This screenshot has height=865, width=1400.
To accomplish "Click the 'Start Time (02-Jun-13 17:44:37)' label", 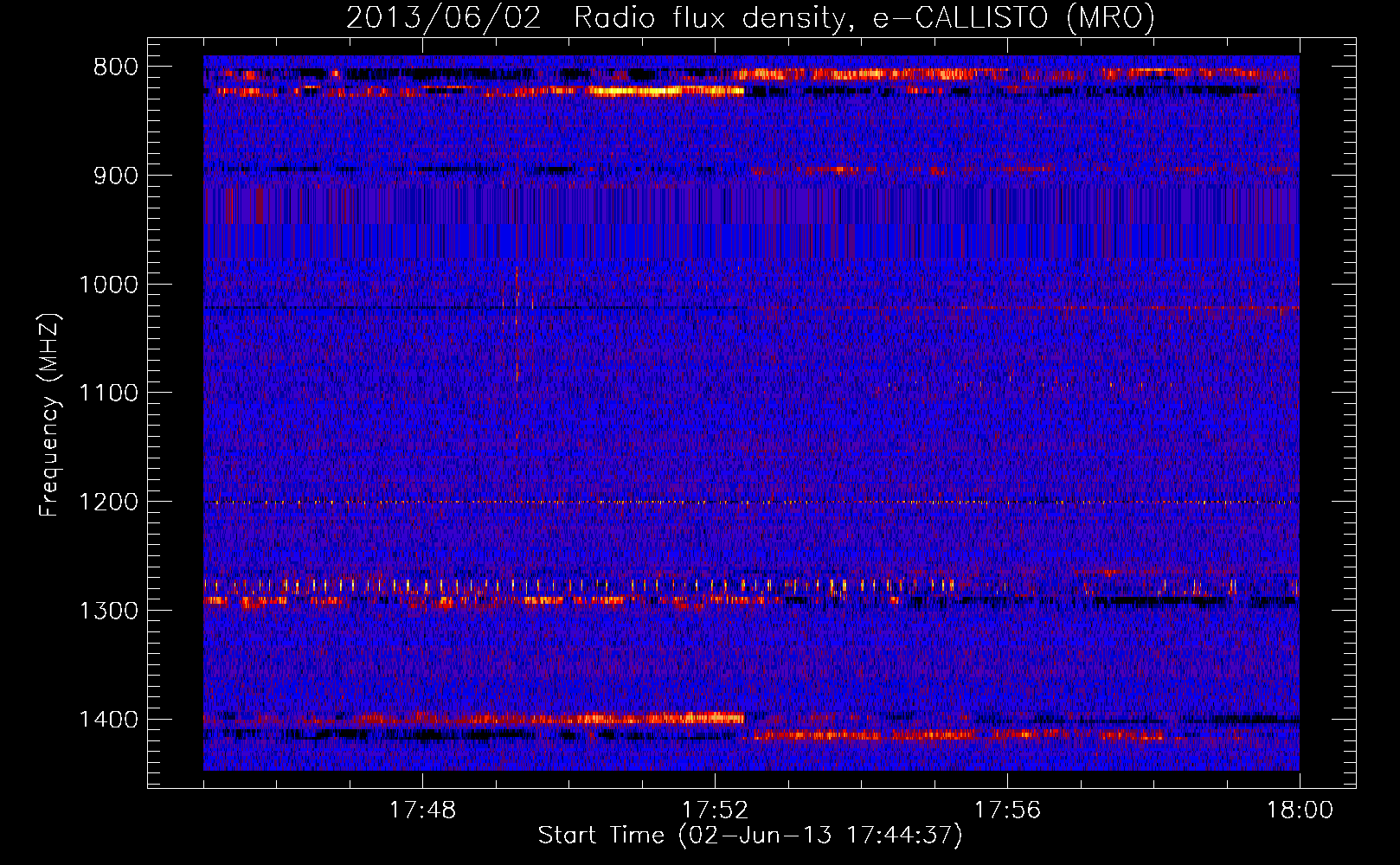I will point(750,836).
